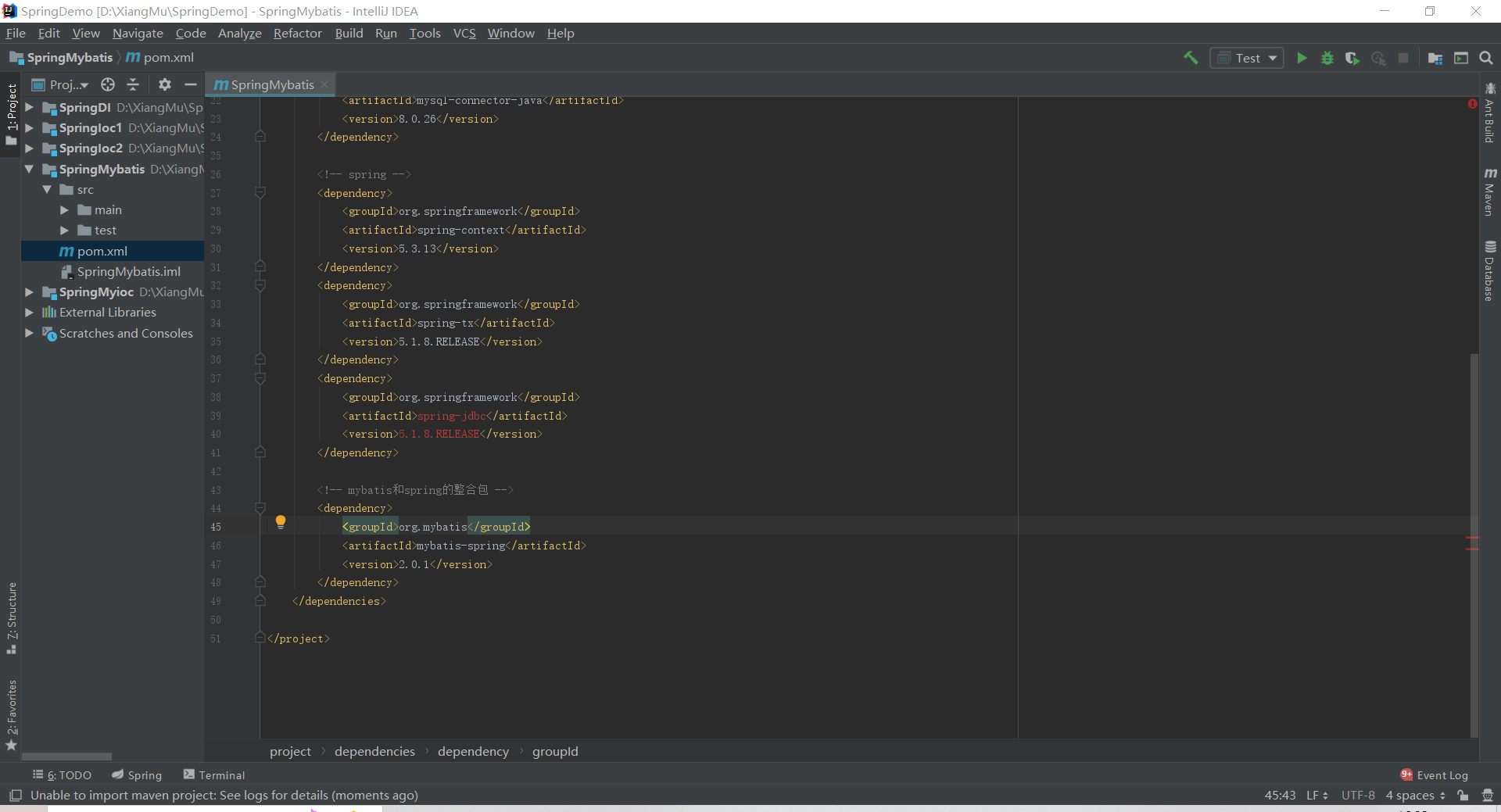Expand the SpringIoc2 module node

(x=30, y=148)
